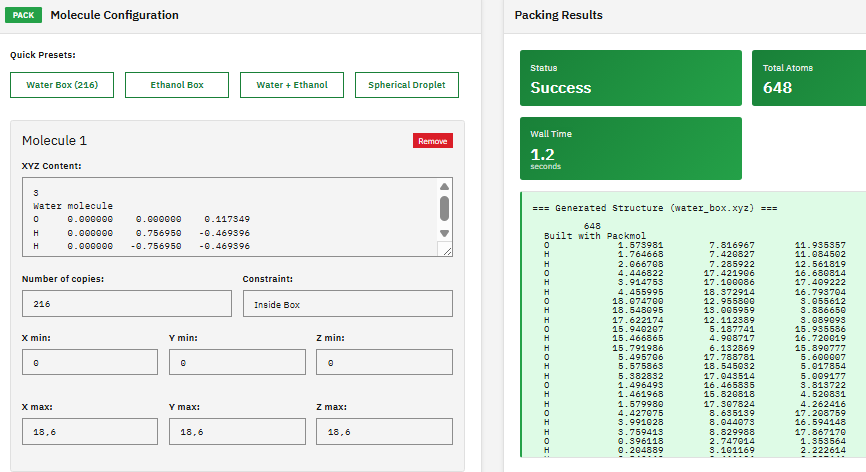Click the XYZ content scrollbar thumb
This screenshot has width=866, height=472.
point(444,209)
